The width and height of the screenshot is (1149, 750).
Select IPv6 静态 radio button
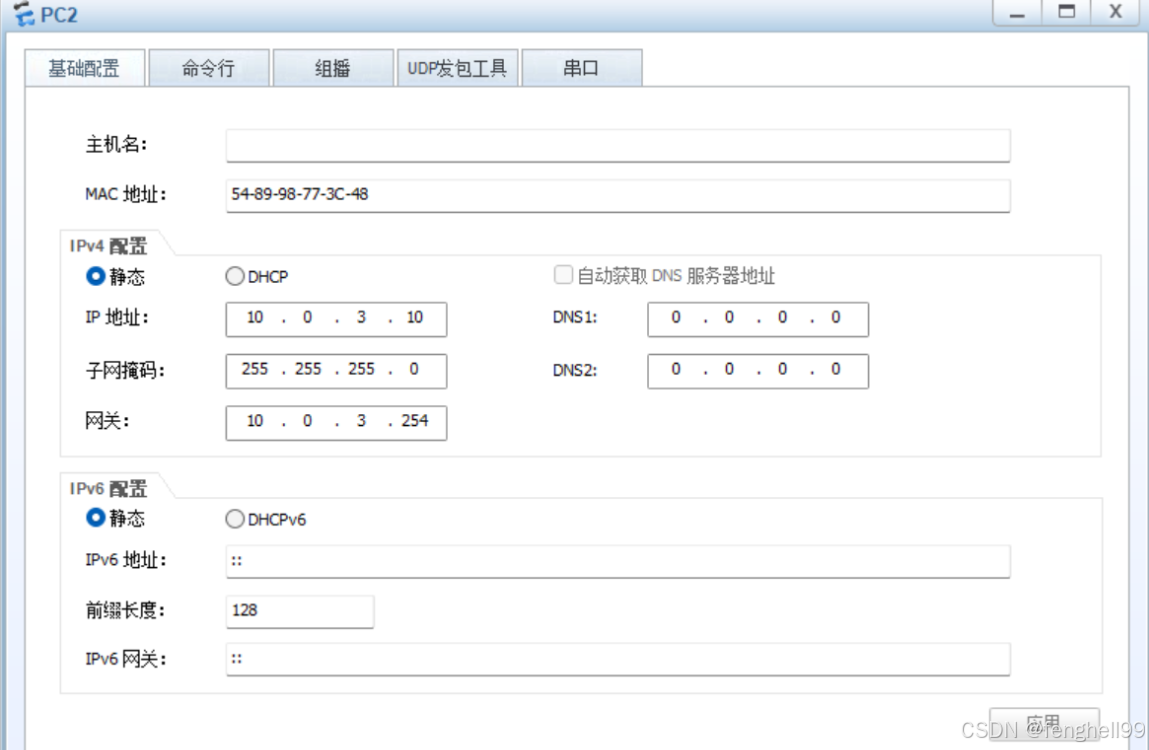click(95, 518)
